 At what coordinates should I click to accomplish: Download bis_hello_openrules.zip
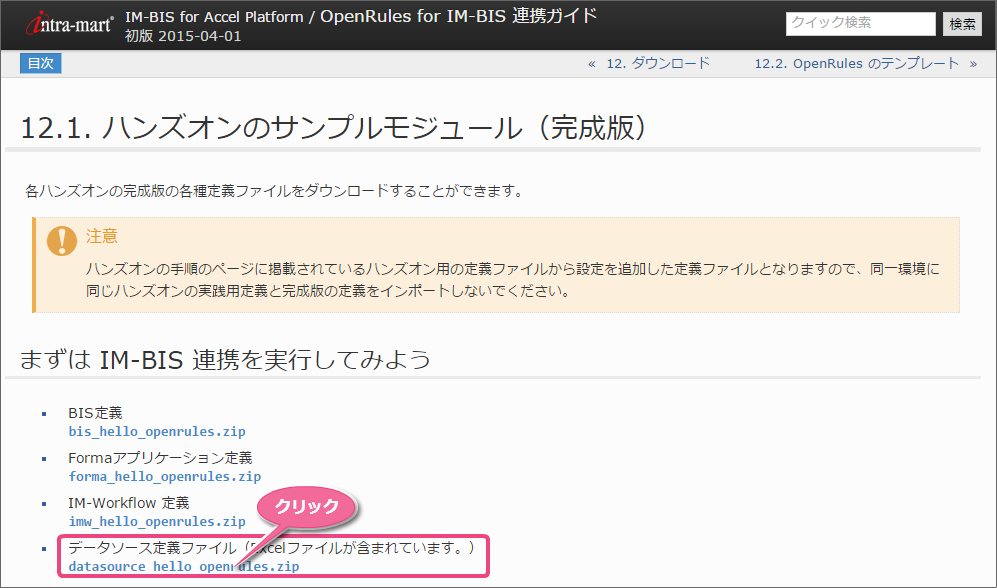pos(157,432)
